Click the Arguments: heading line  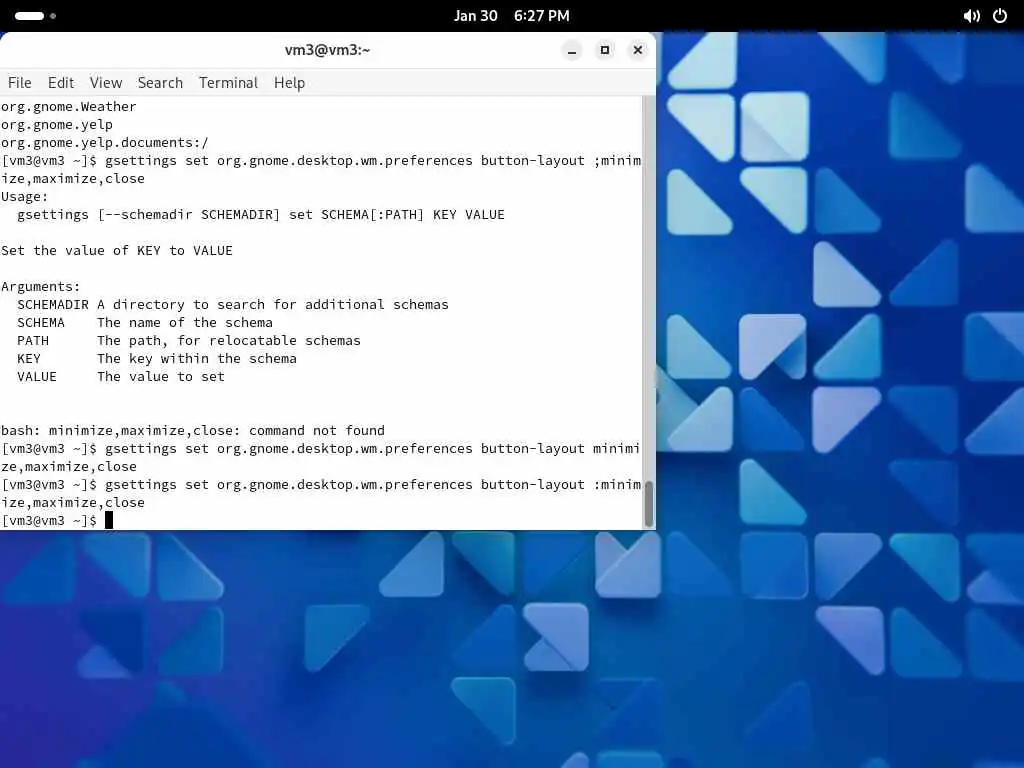40,287
